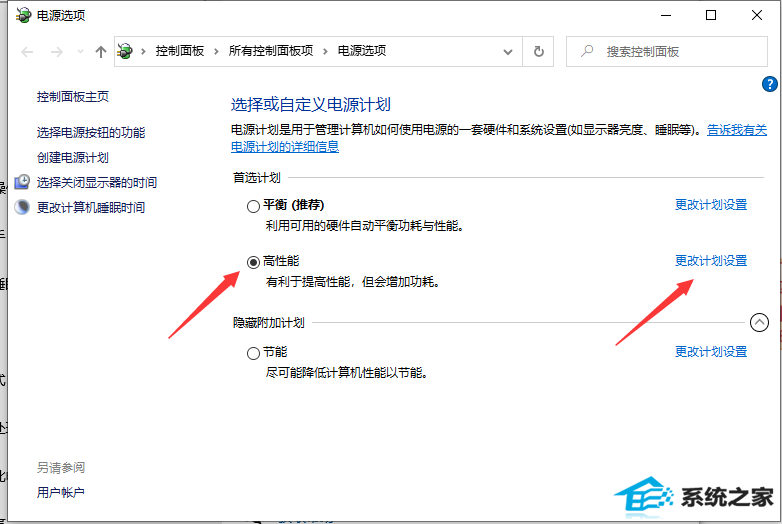Click the back navigation arrow
Screen dimensions: 782x524
pyautogui.click(x=27, y=51)
